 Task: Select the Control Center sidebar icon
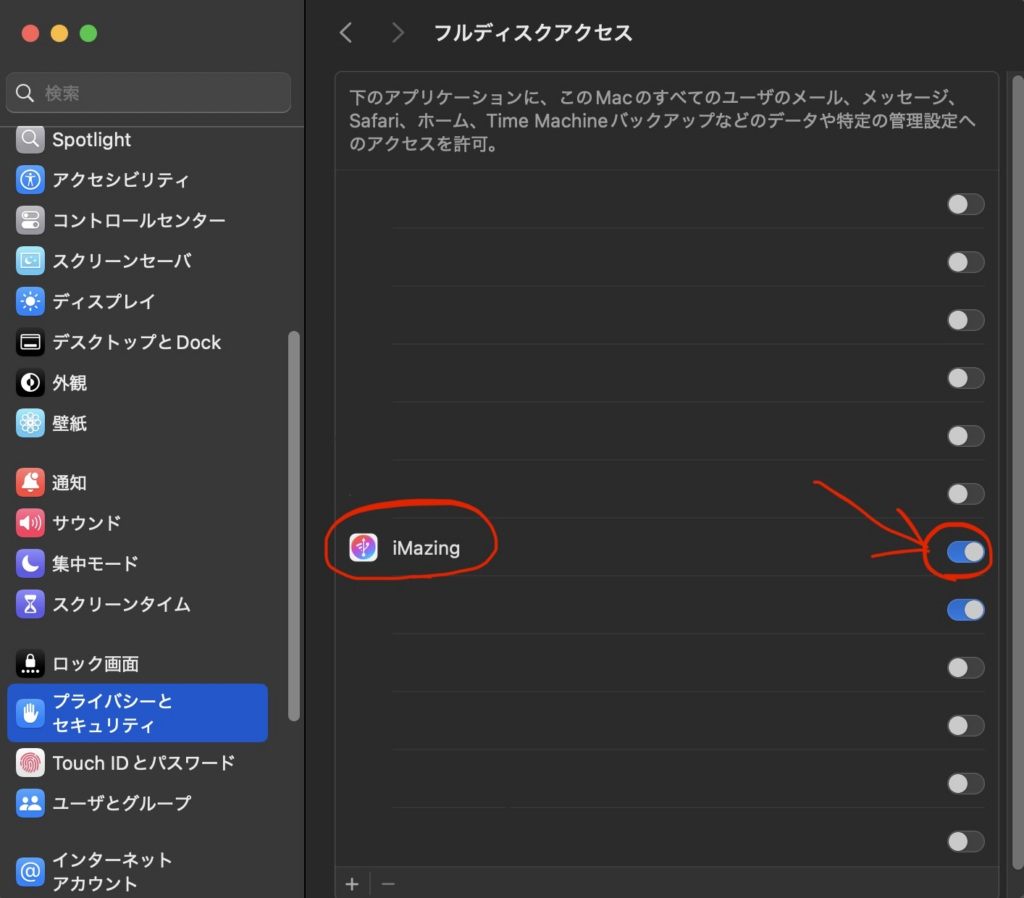31,220
